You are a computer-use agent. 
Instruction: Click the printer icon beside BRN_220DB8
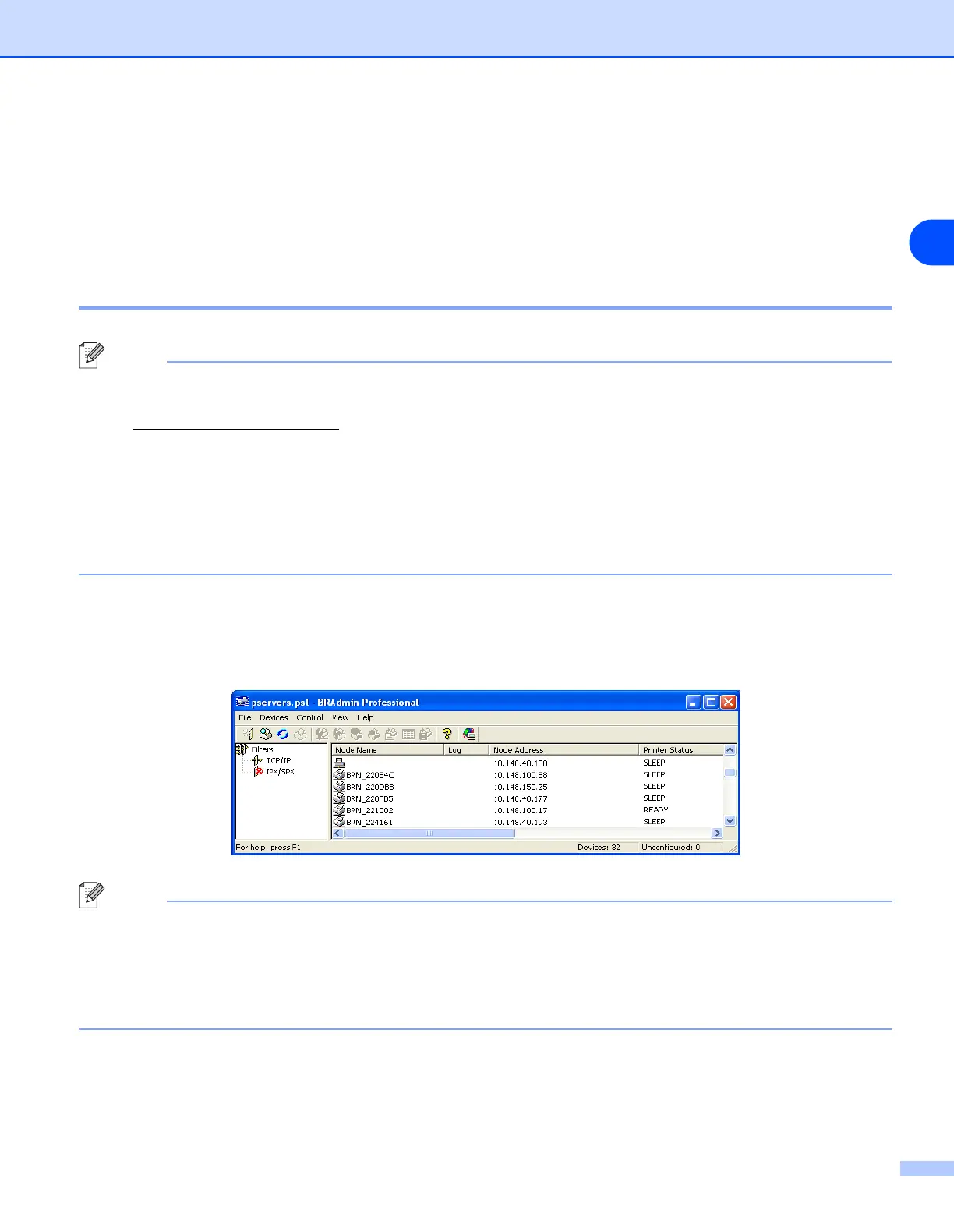[339, 787]
